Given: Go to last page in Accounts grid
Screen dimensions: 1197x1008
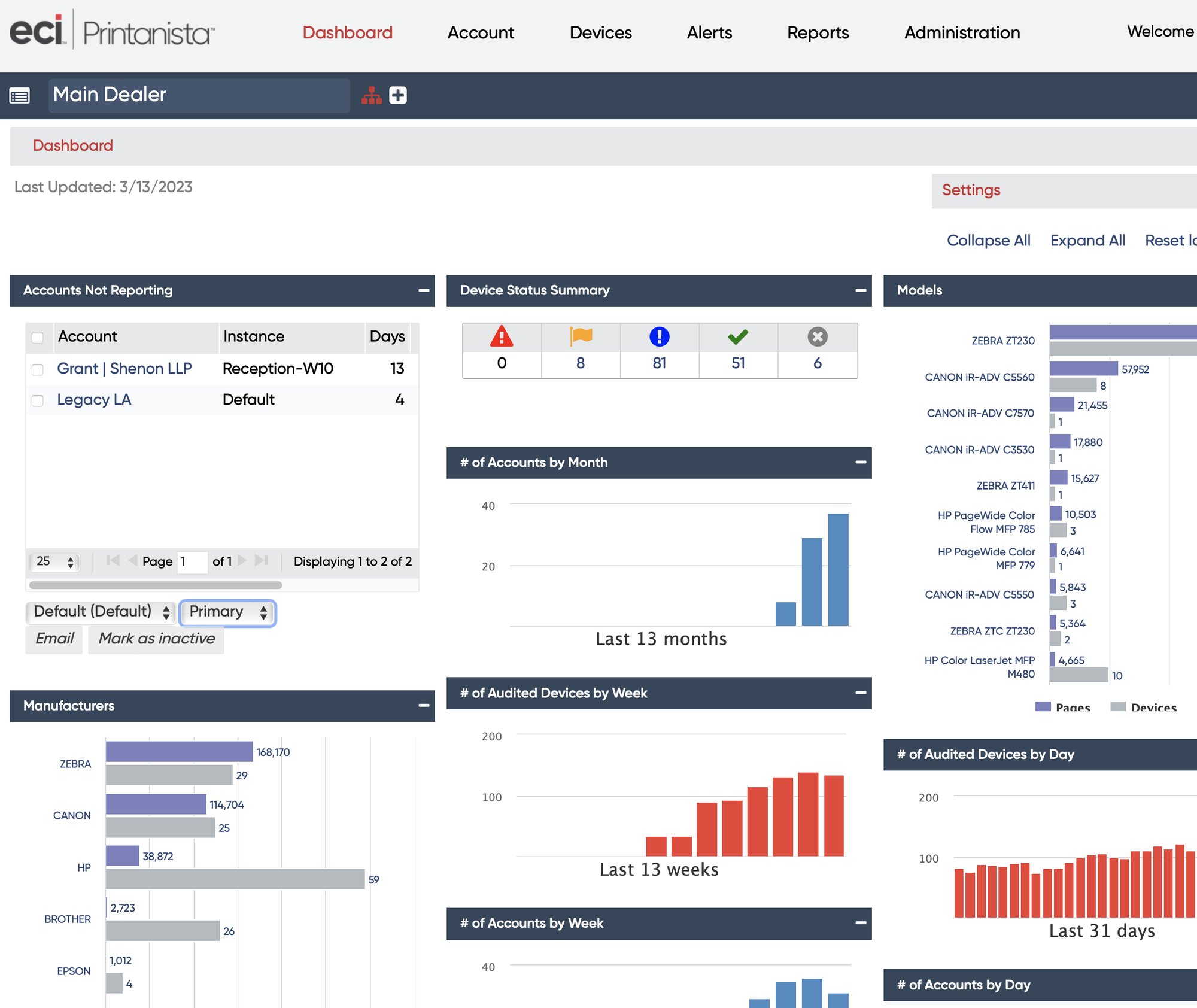Looking at the screenshot, I should [x=261, y=561].
